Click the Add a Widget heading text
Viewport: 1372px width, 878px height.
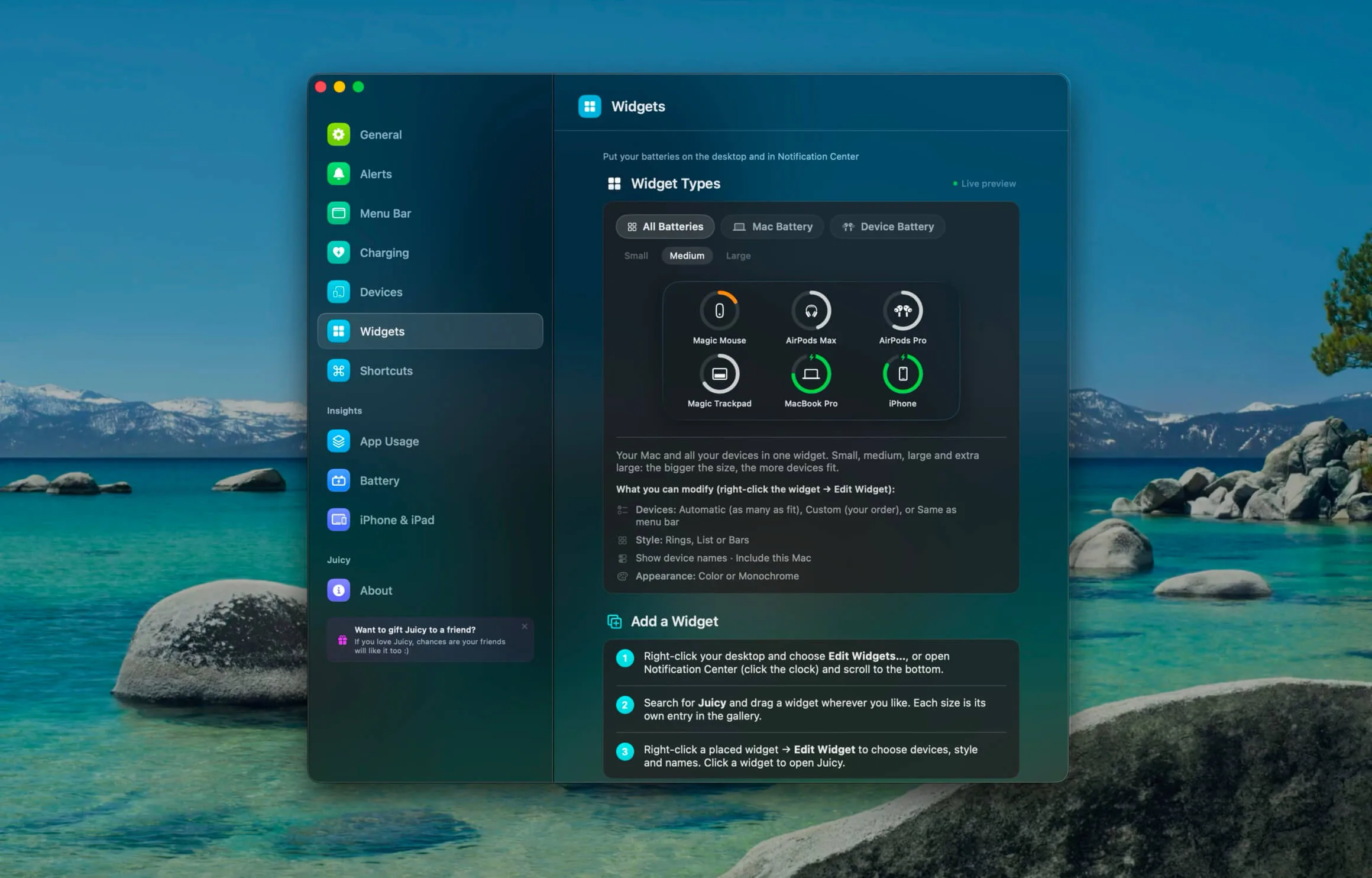tap(675, 622)
